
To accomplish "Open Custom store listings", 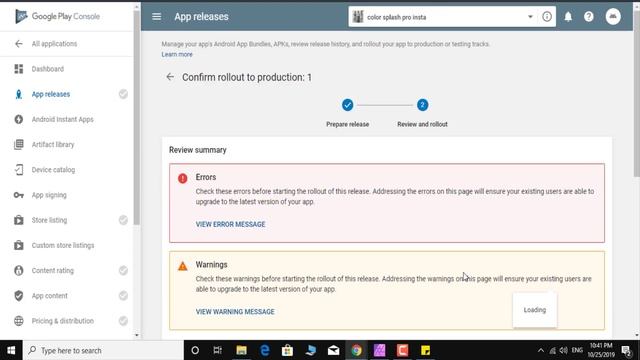I will point(63,245).
